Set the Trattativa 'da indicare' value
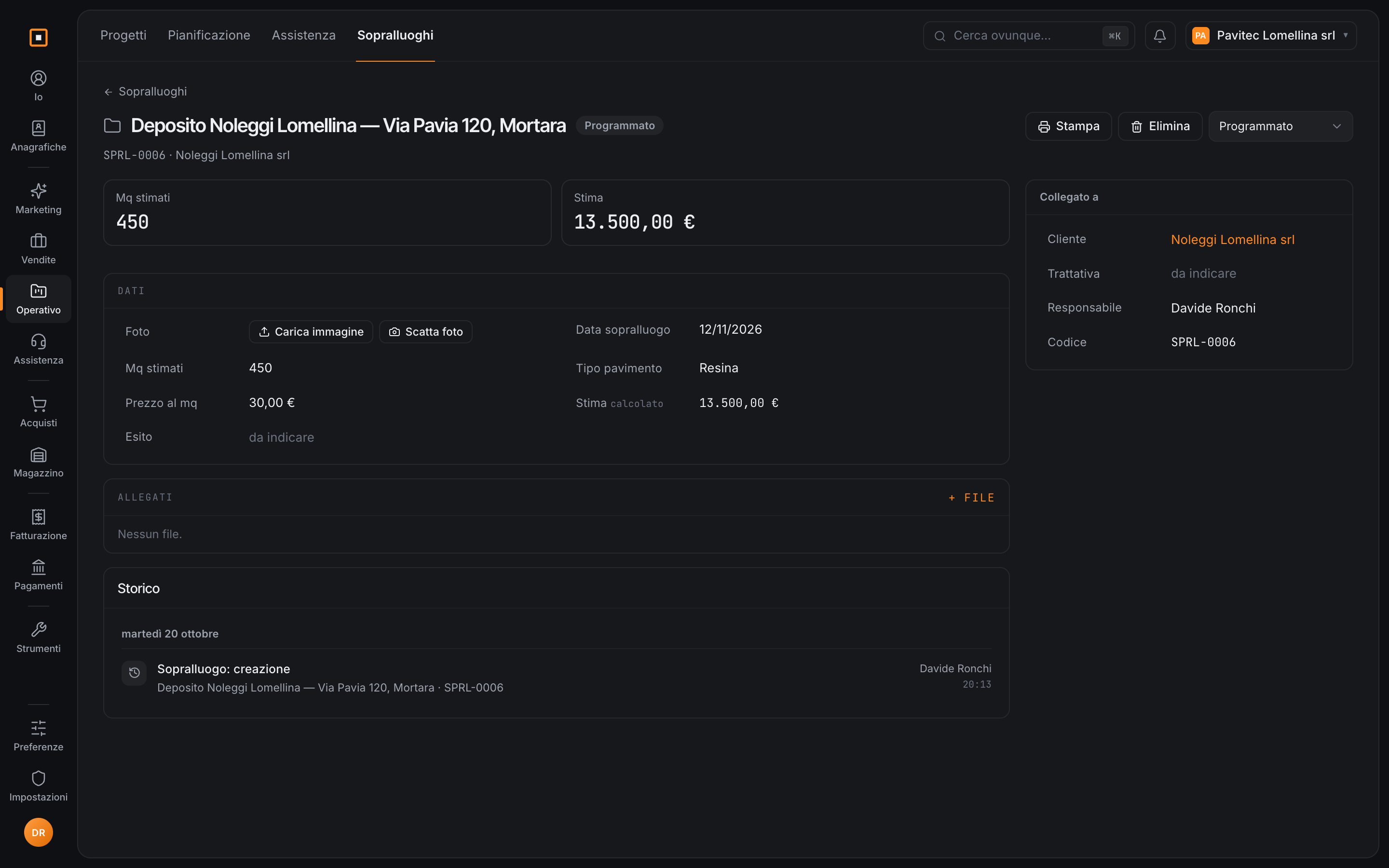The width and height of the screenshot is (1389, 868). click(1203, 273)
